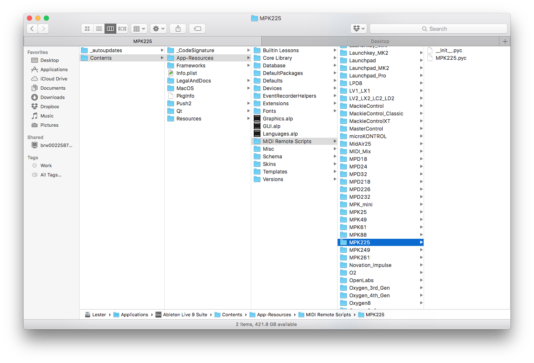
Task: Select the _autoupdates folder
Action: [x=122, y=50]
